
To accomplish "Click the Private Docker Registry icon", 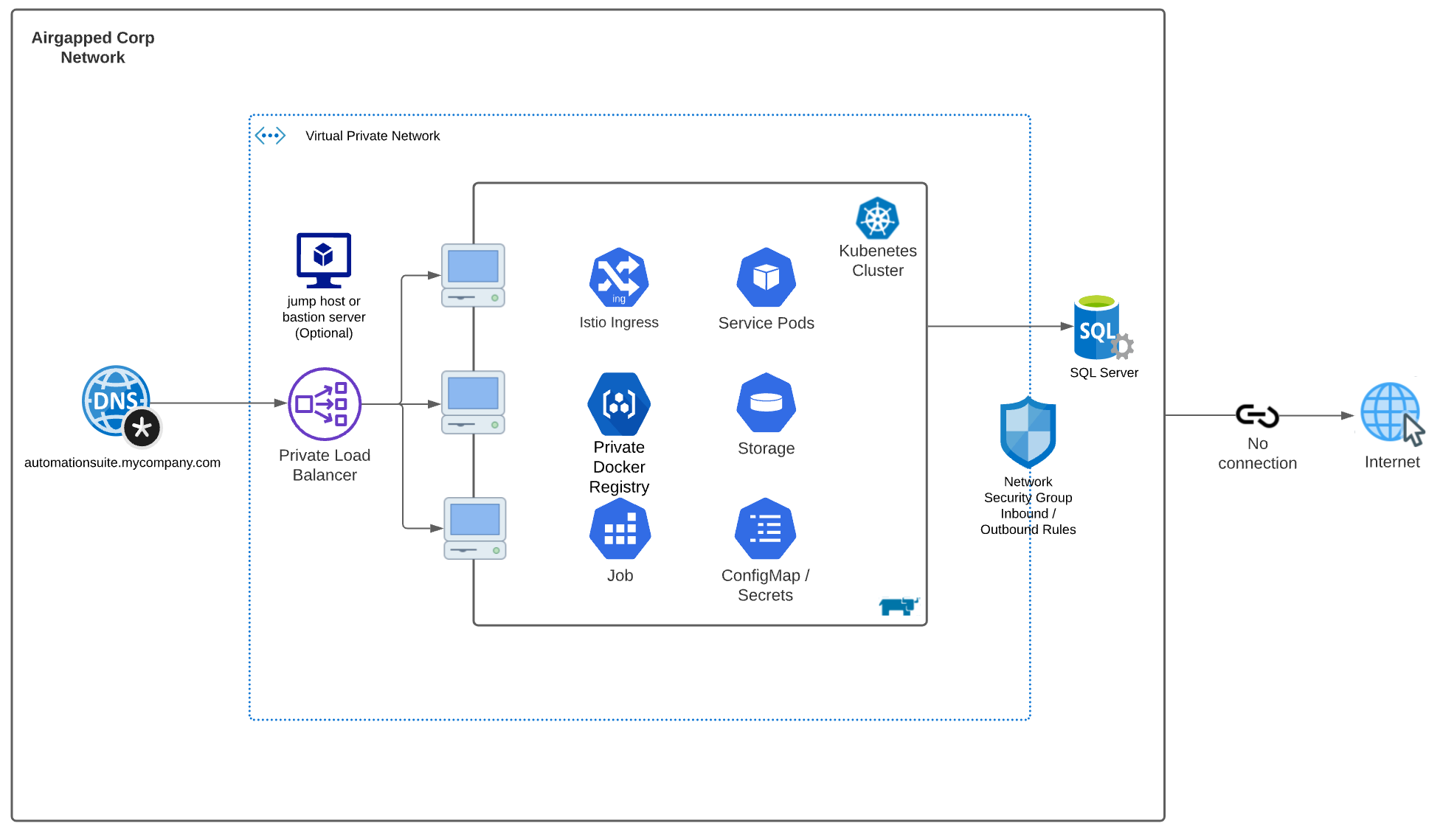I will (619, 404).
